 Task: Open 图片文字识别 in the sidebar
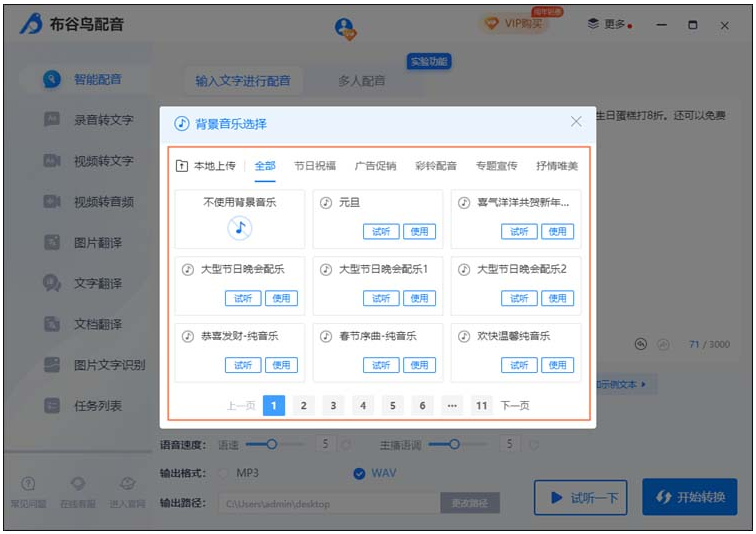pyautogui.click(x=52, y=365)
